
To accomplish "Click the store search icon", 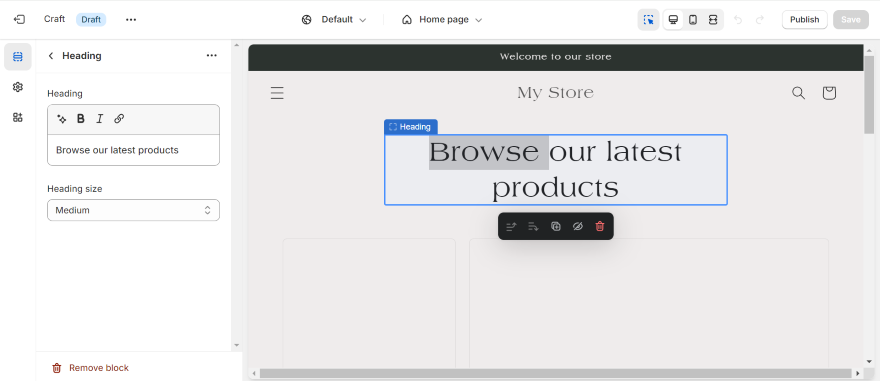I will (798, 93).
